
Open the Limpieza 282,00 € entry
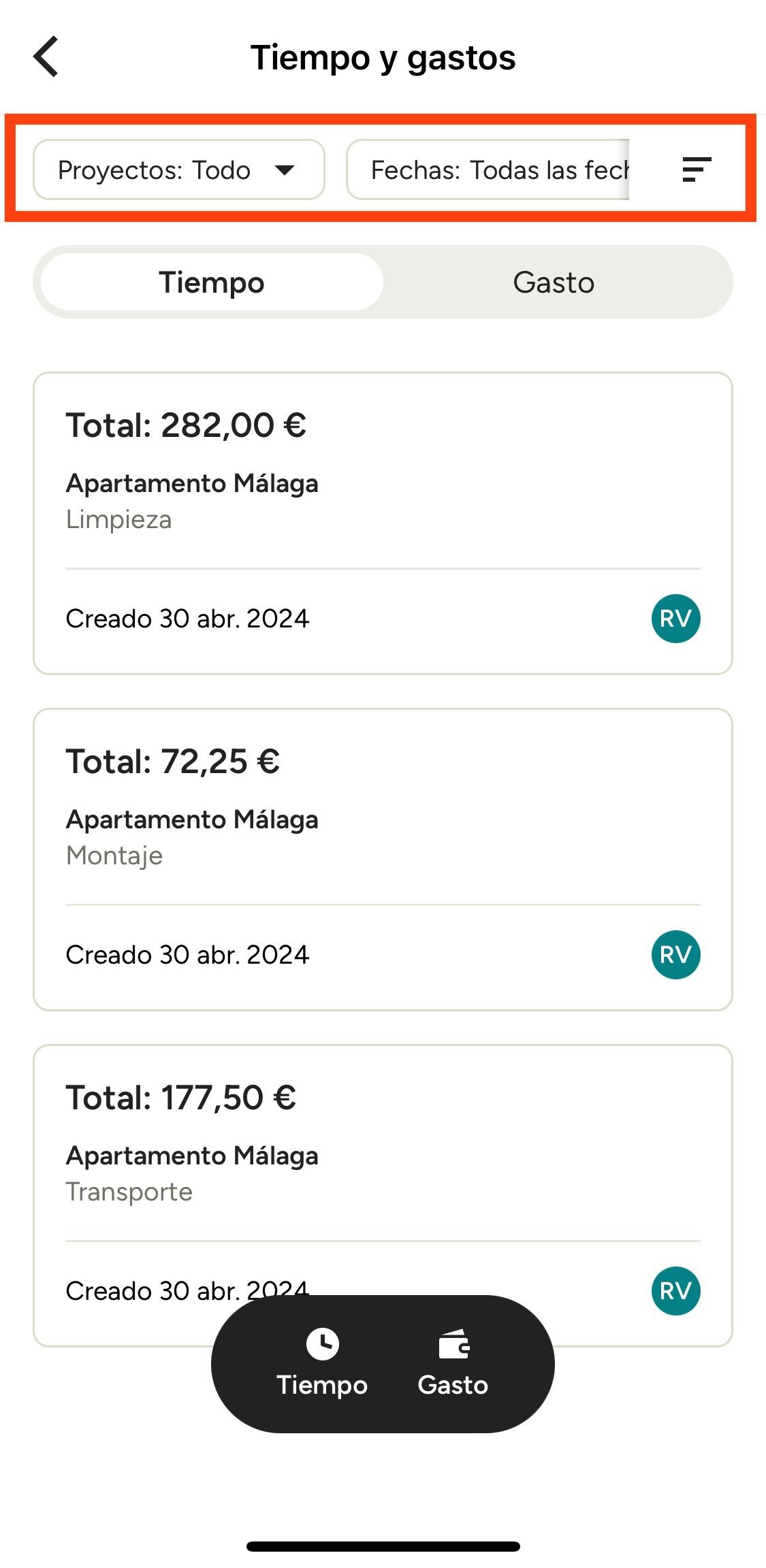[383, 476]
